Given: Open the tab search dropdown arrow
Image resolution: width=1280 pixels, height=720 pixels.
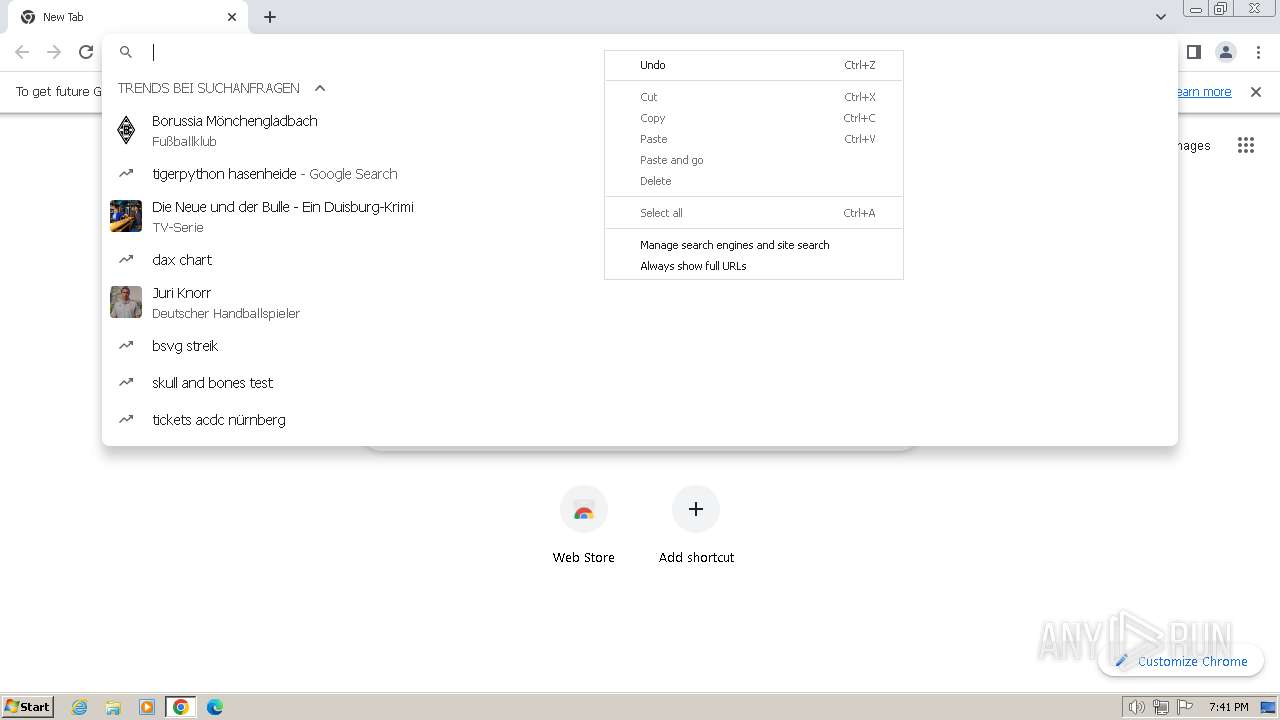Looking at the screenshot, I should click(1160, 17).
